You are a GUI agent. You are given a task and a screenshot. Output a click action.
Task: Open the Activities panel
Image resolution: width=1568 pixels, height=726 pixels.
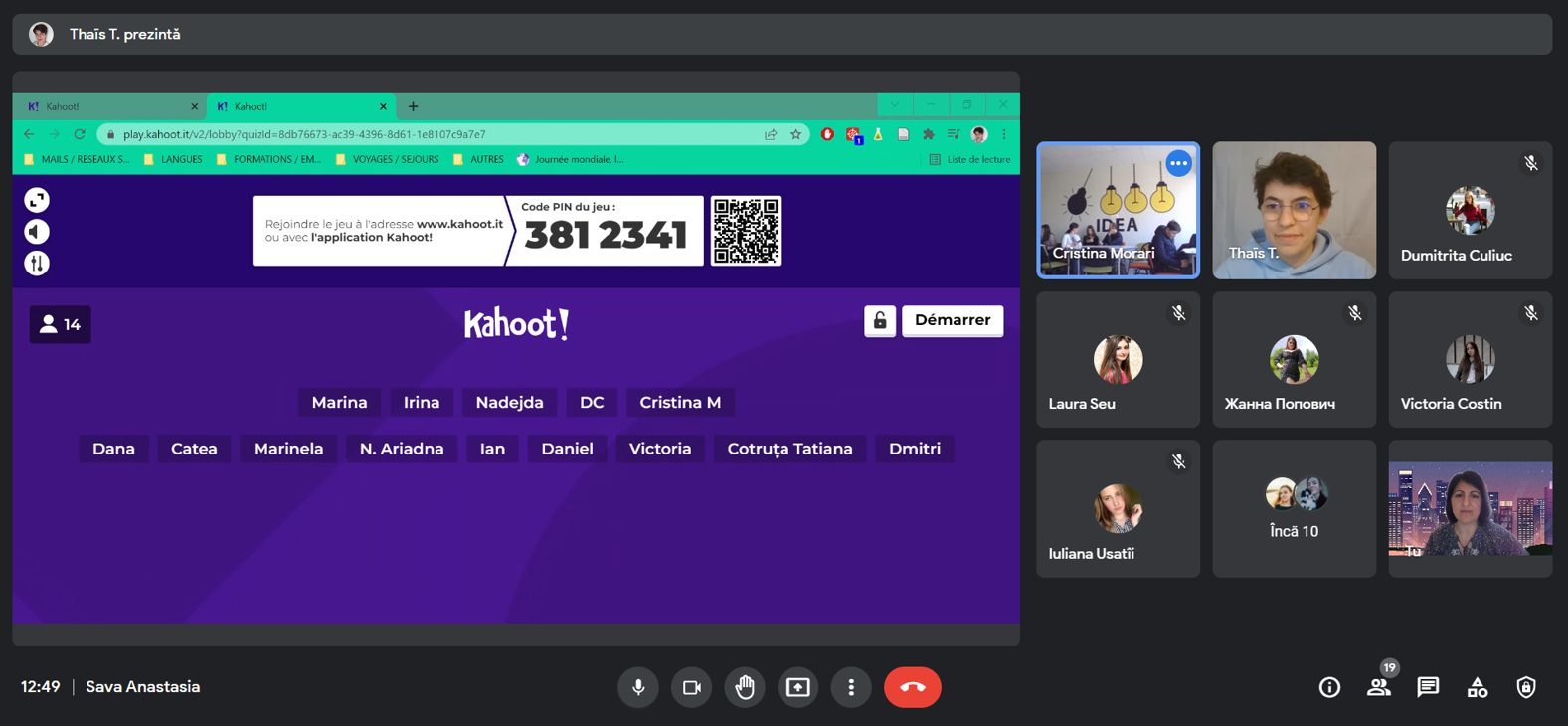click(x=1477, y=687)
